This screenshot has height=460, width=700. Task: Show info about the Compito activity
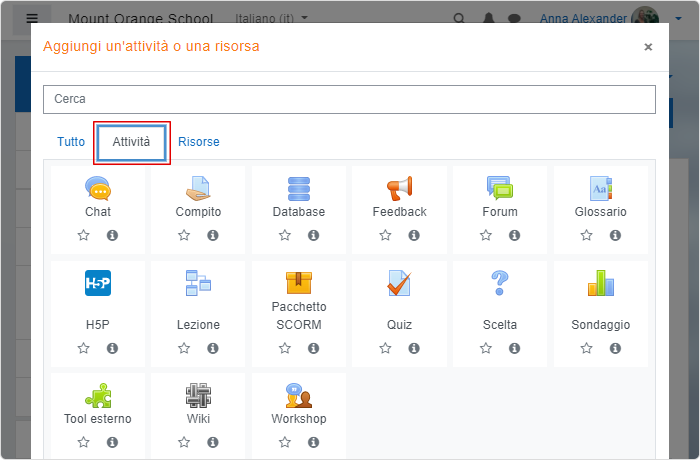212,235
